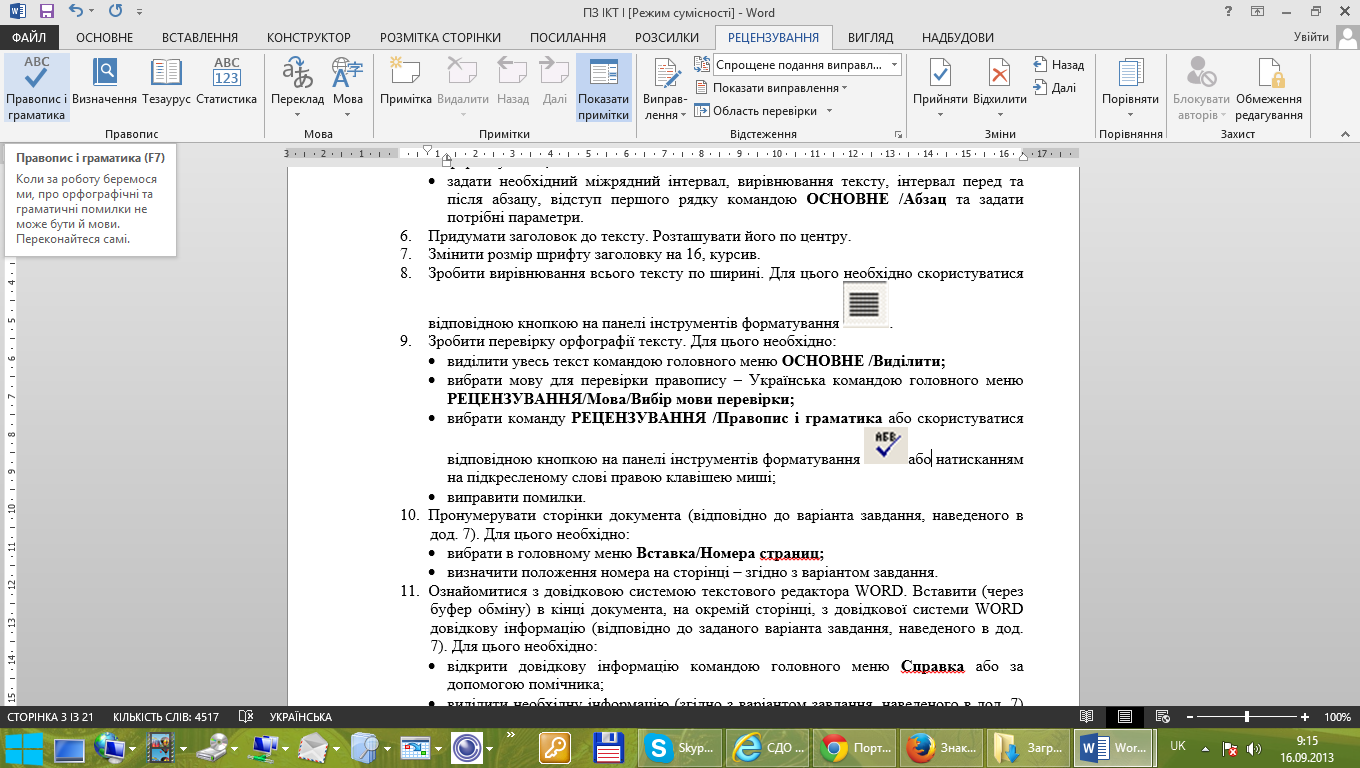This screenshot has height=768, width=1360.
Task: Go to previous change with Назад in Зміни
Action: click(1059, 65)
